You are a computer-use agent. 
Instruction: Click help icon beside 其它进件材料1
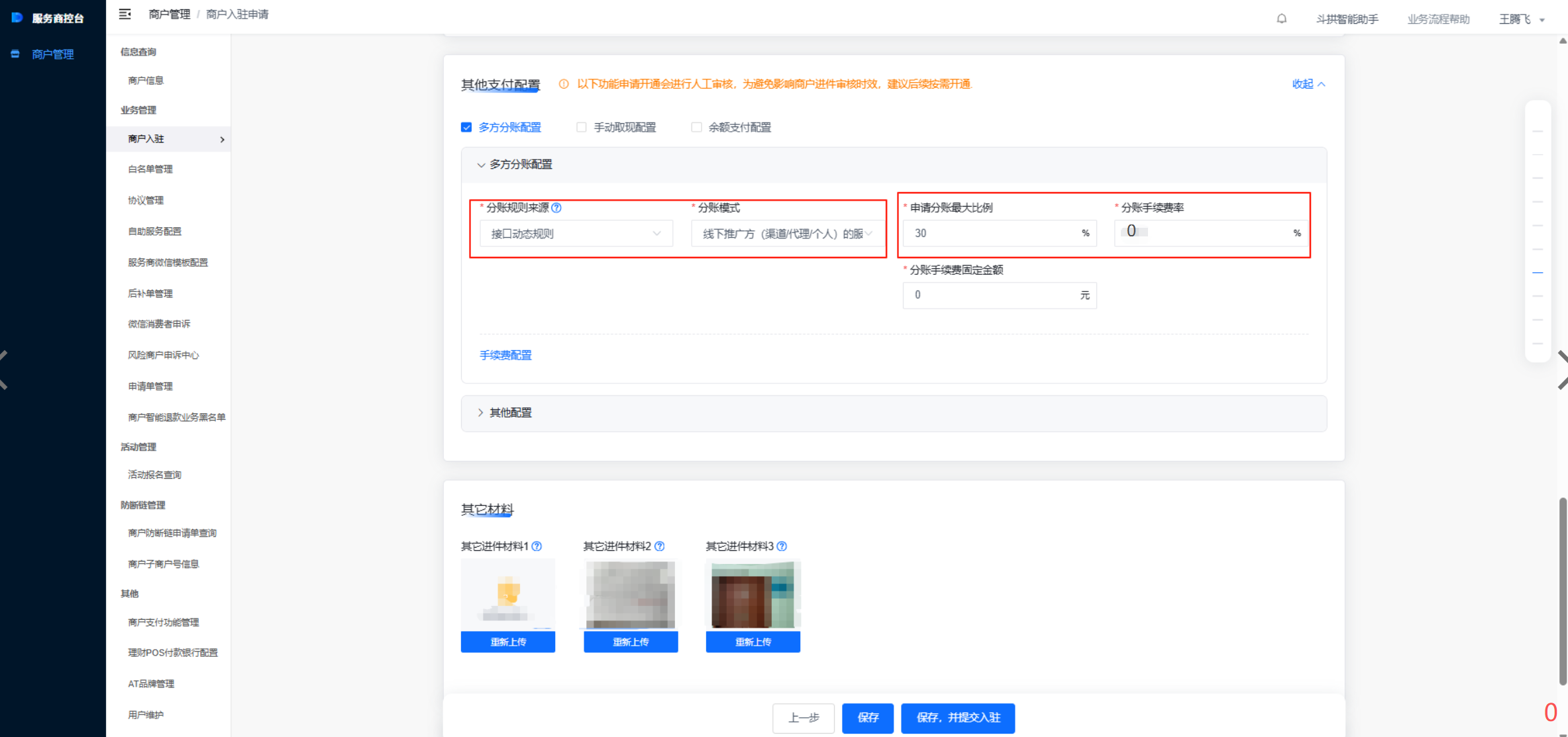(537, 546)
